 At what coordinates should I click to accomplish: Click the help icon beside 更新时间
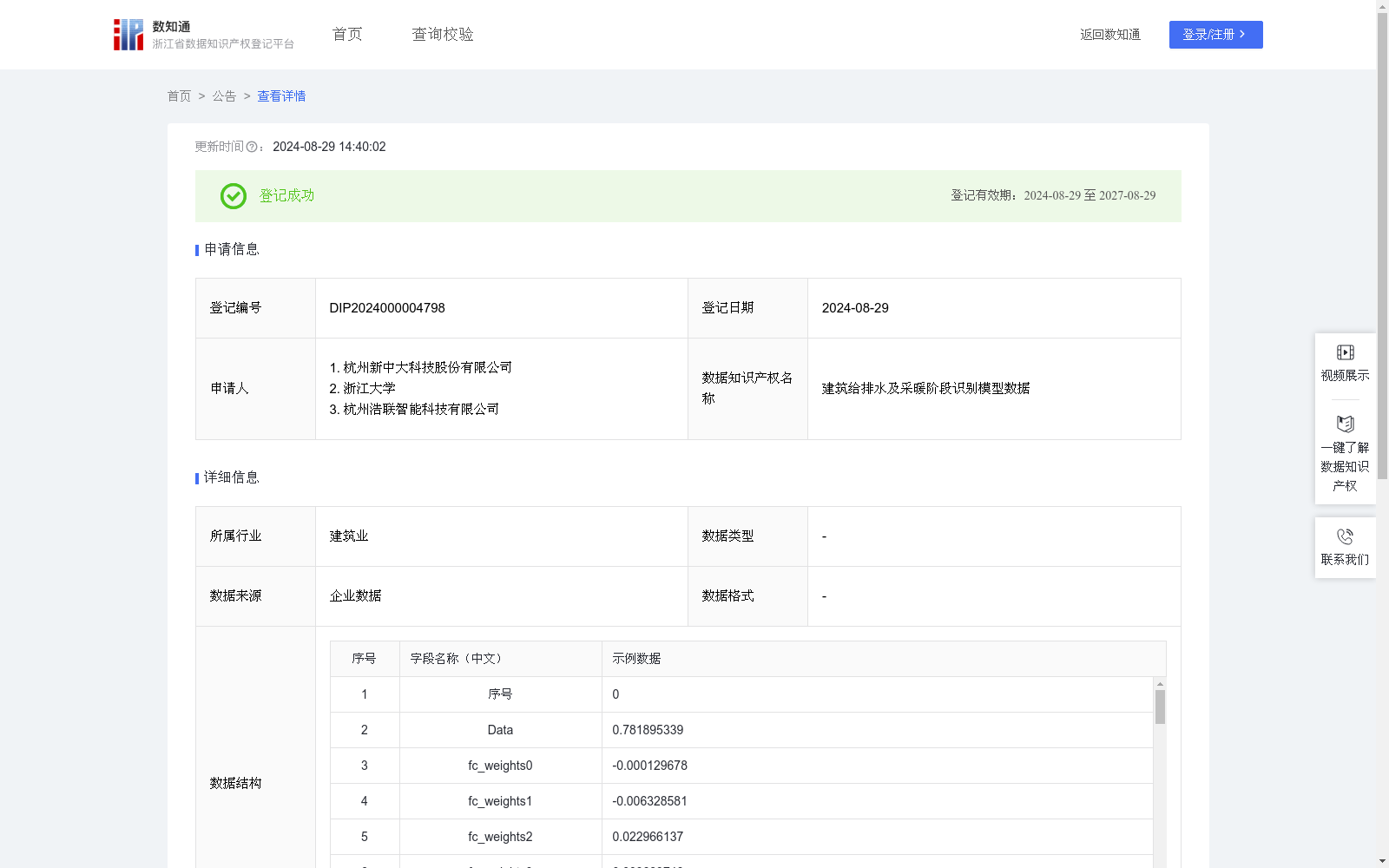pyautogui.click(x=252, y=148)
